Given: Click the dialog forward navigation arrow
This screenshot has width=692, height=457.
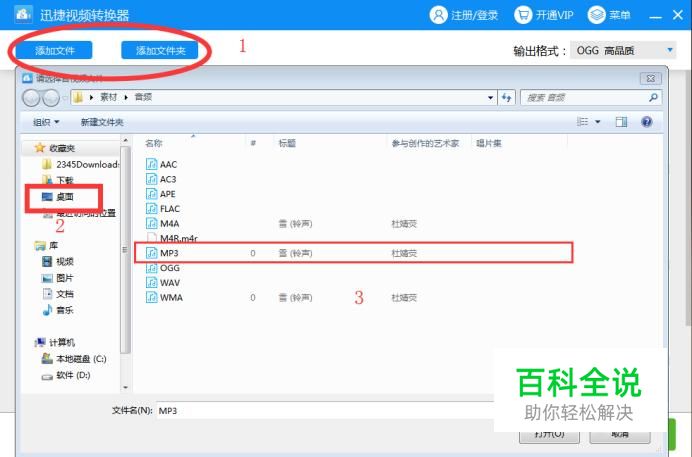Looking at the screenshot, I should tap(51, 97).
